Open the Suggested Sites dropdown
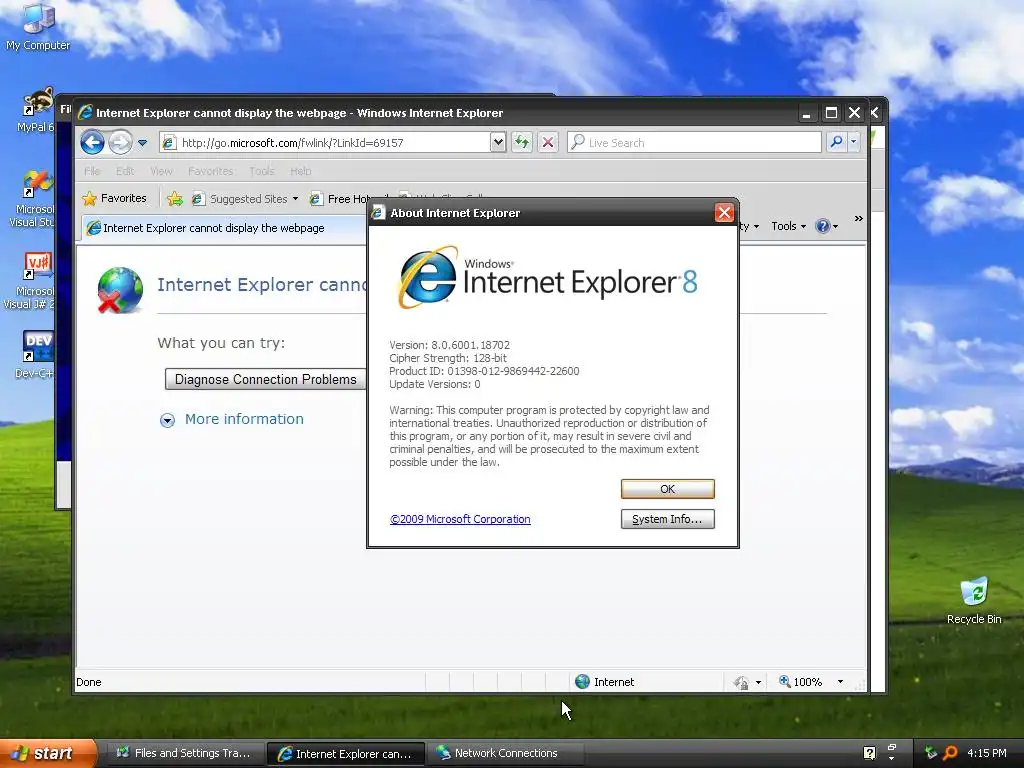1024x768 pixels. pos(295,199)
